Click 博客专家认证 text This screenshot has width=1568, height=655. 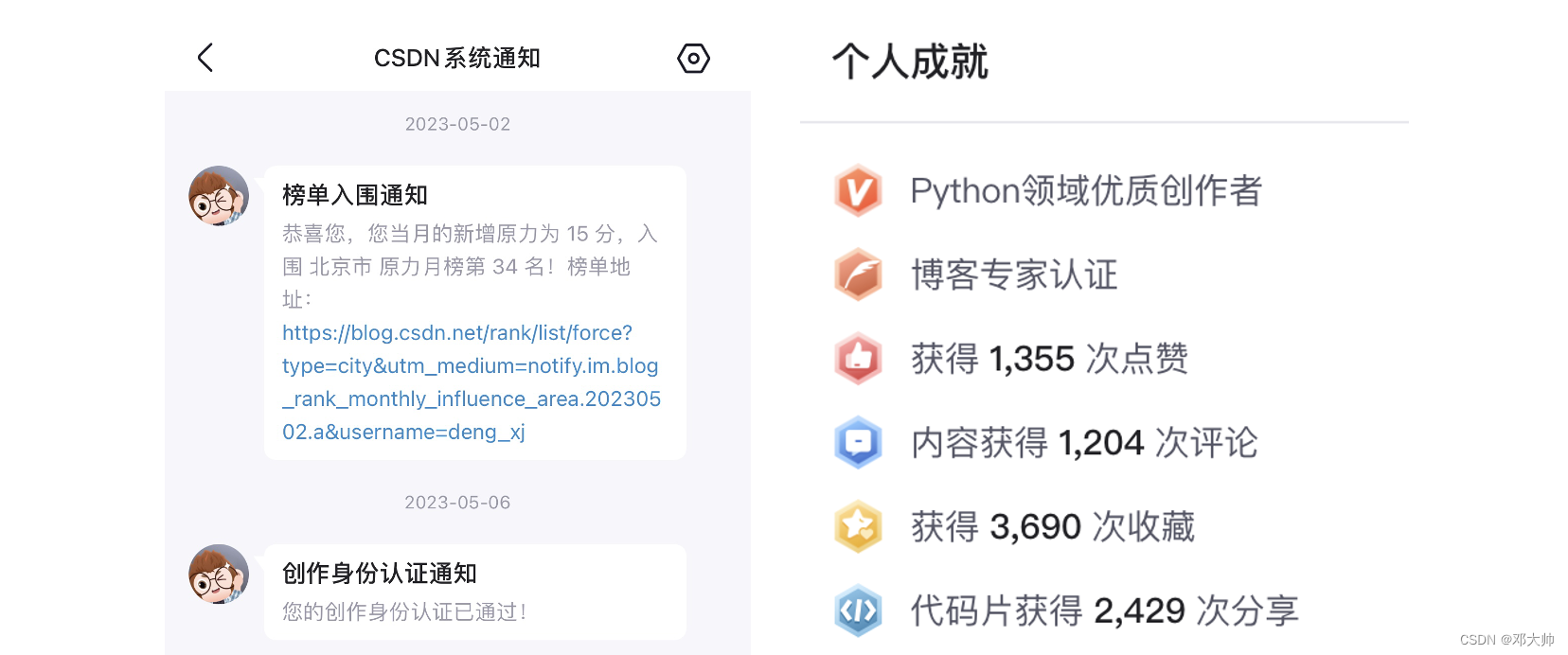tap(1014, 274)
